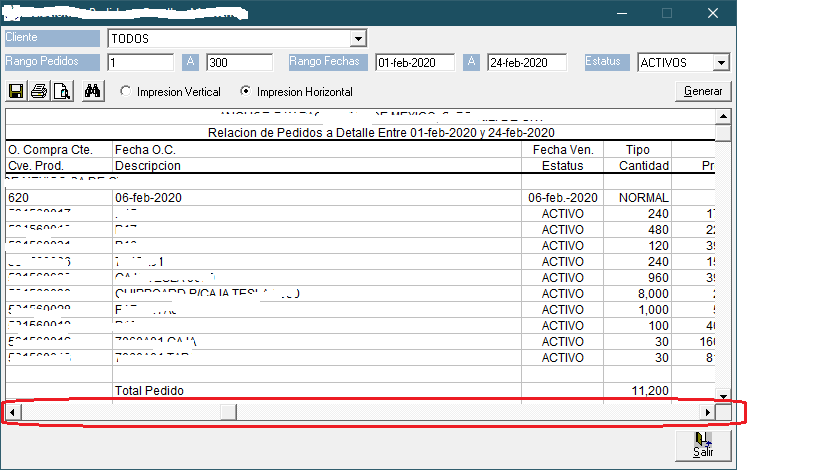Click the vertical scrollbar up arrow
This screenshot has width=819, height=470.
pyautogui.click(x=723, y=116)
